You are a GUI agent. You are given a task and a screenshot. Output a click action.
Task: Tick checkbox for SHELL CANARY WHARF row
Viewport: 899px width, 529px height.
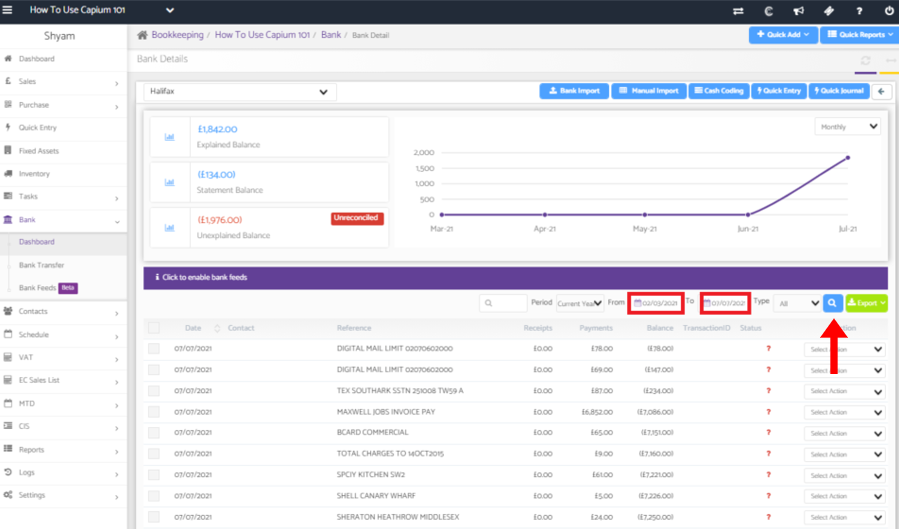click(x=154, y=496)
